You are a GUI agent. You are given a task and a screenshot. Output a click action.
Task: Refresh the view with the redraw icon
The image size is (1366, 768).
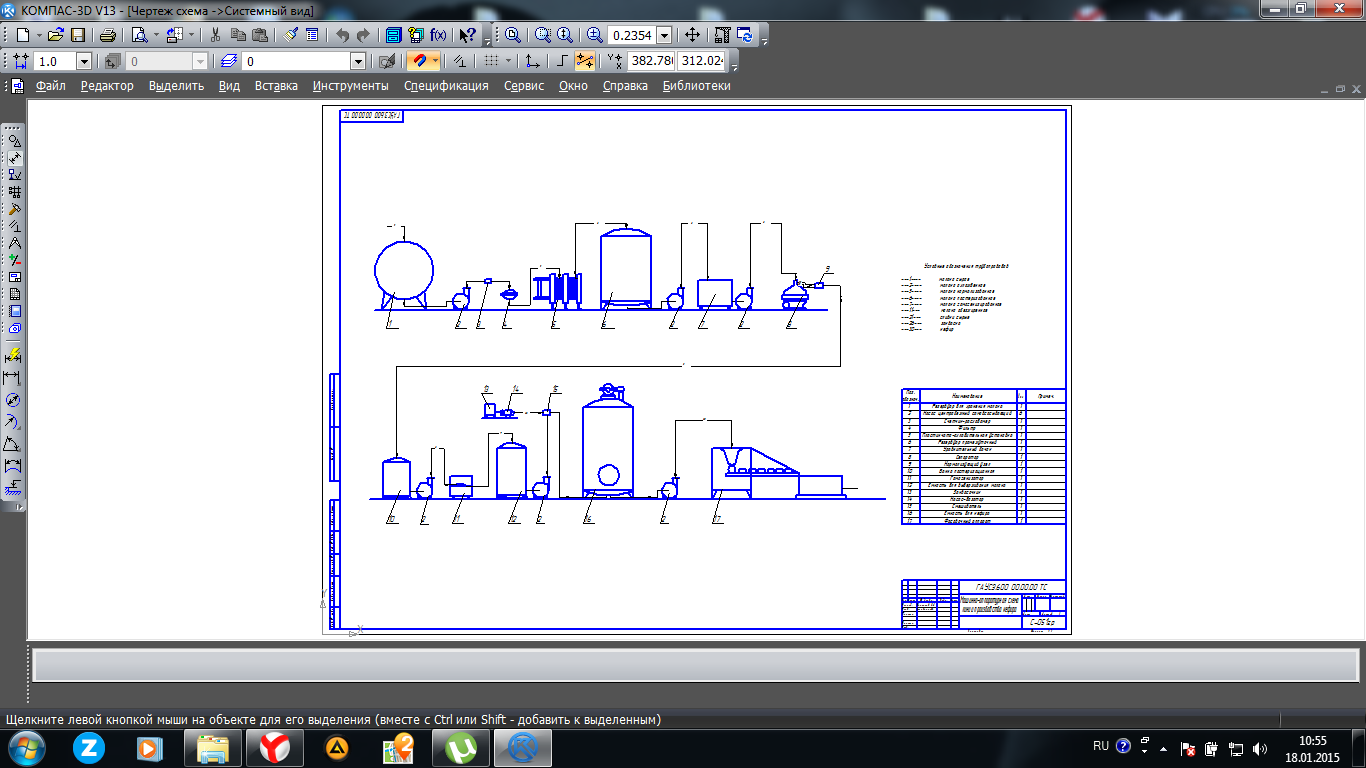(746, 35)
